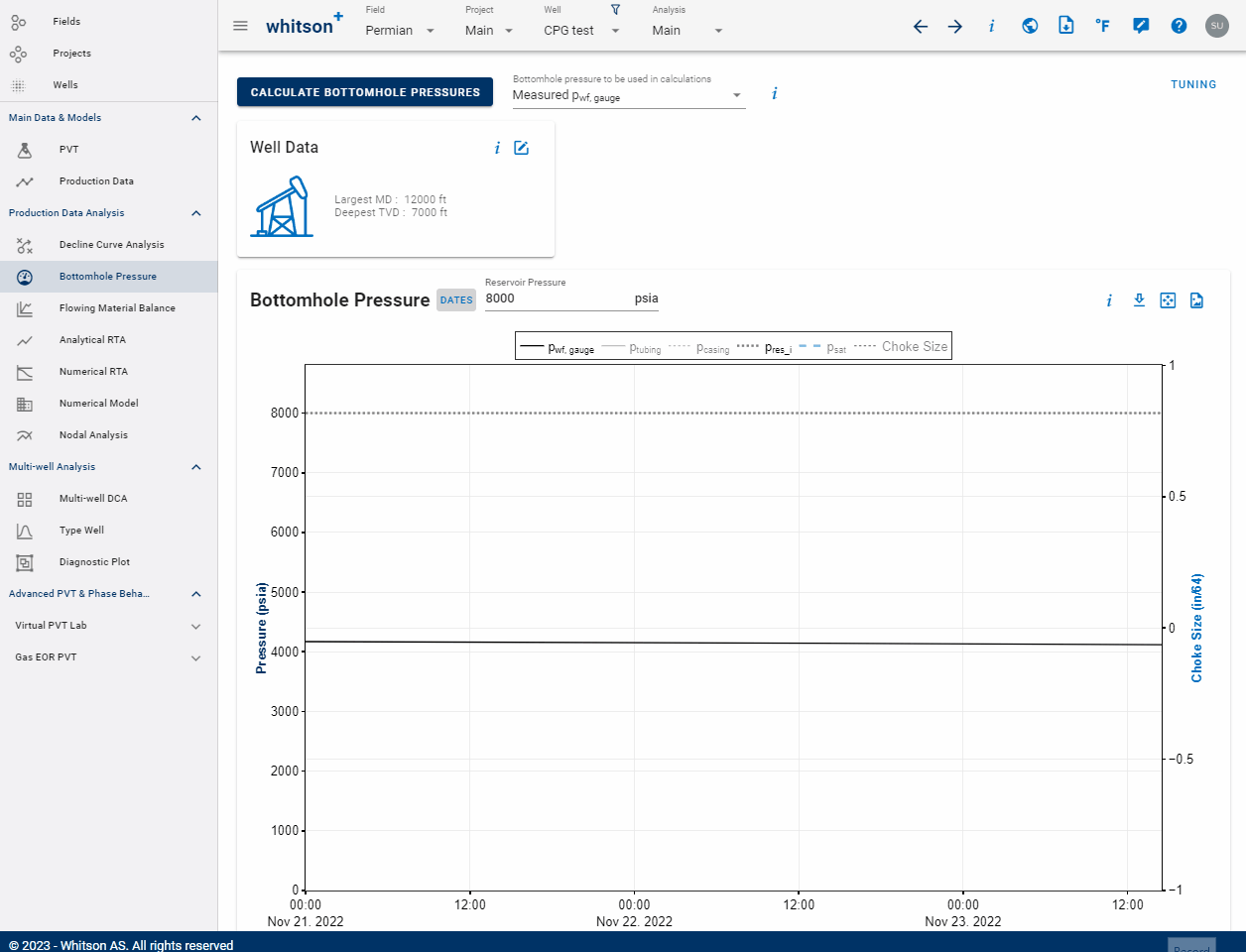1246x952 pixels.
Task: Collapse the Production Data Analysis section
Action: tap(196, 213)
